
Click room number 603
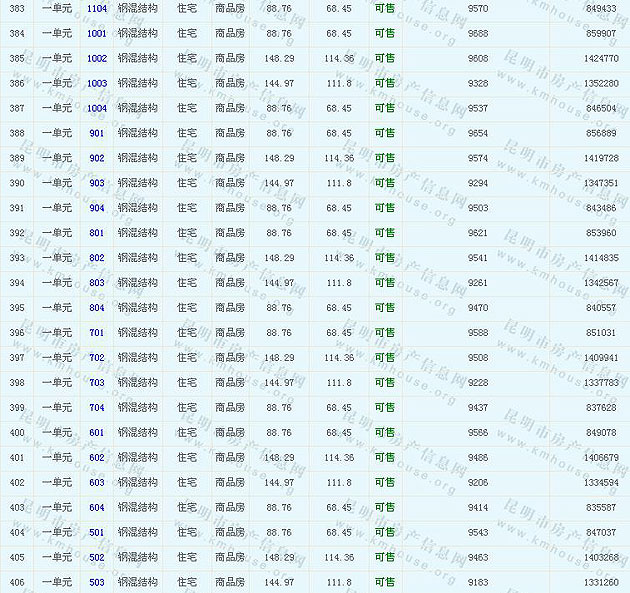pos(97,483)
